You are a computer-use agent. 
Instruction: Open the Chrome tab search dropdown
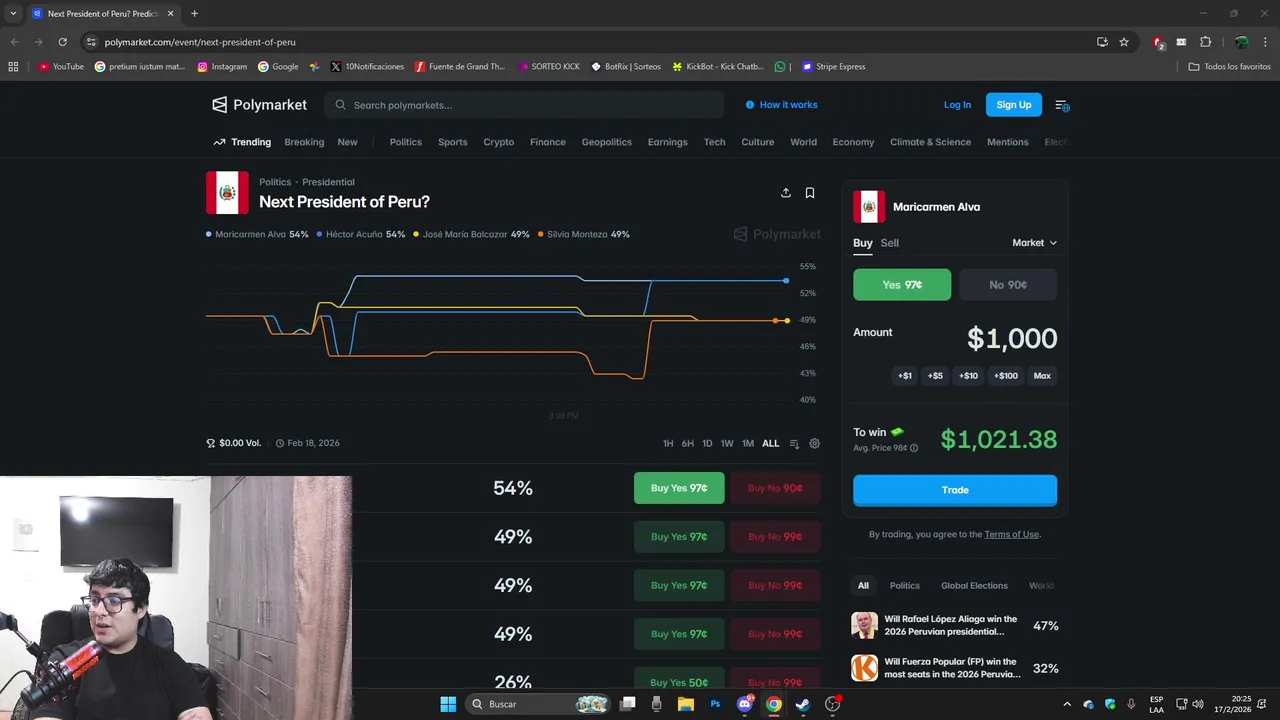click(x=13, y=14)
